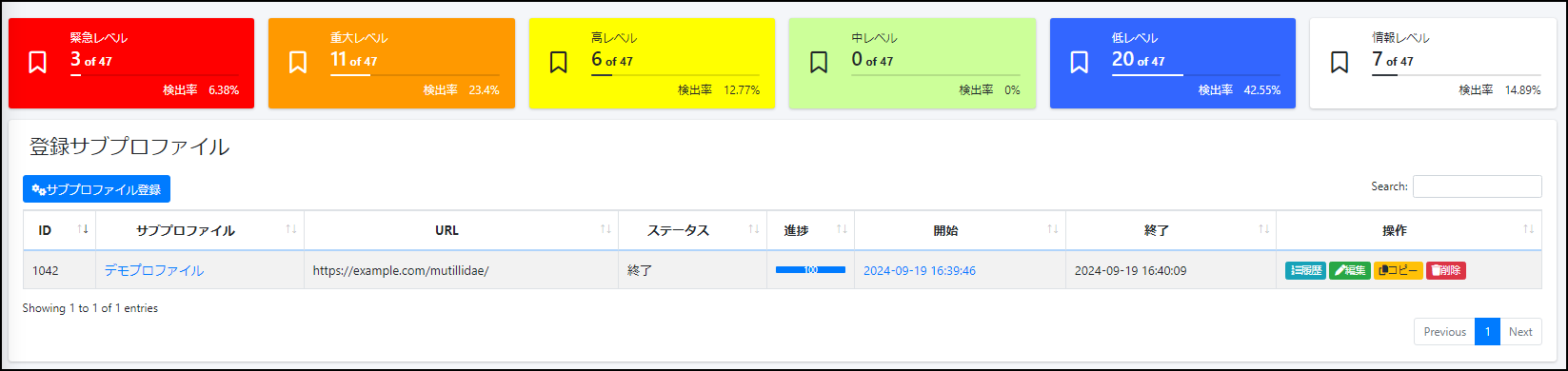Go to the Next page
Screen dimensions: 1568x371
pyautogui.click(x=1520, y=332)
